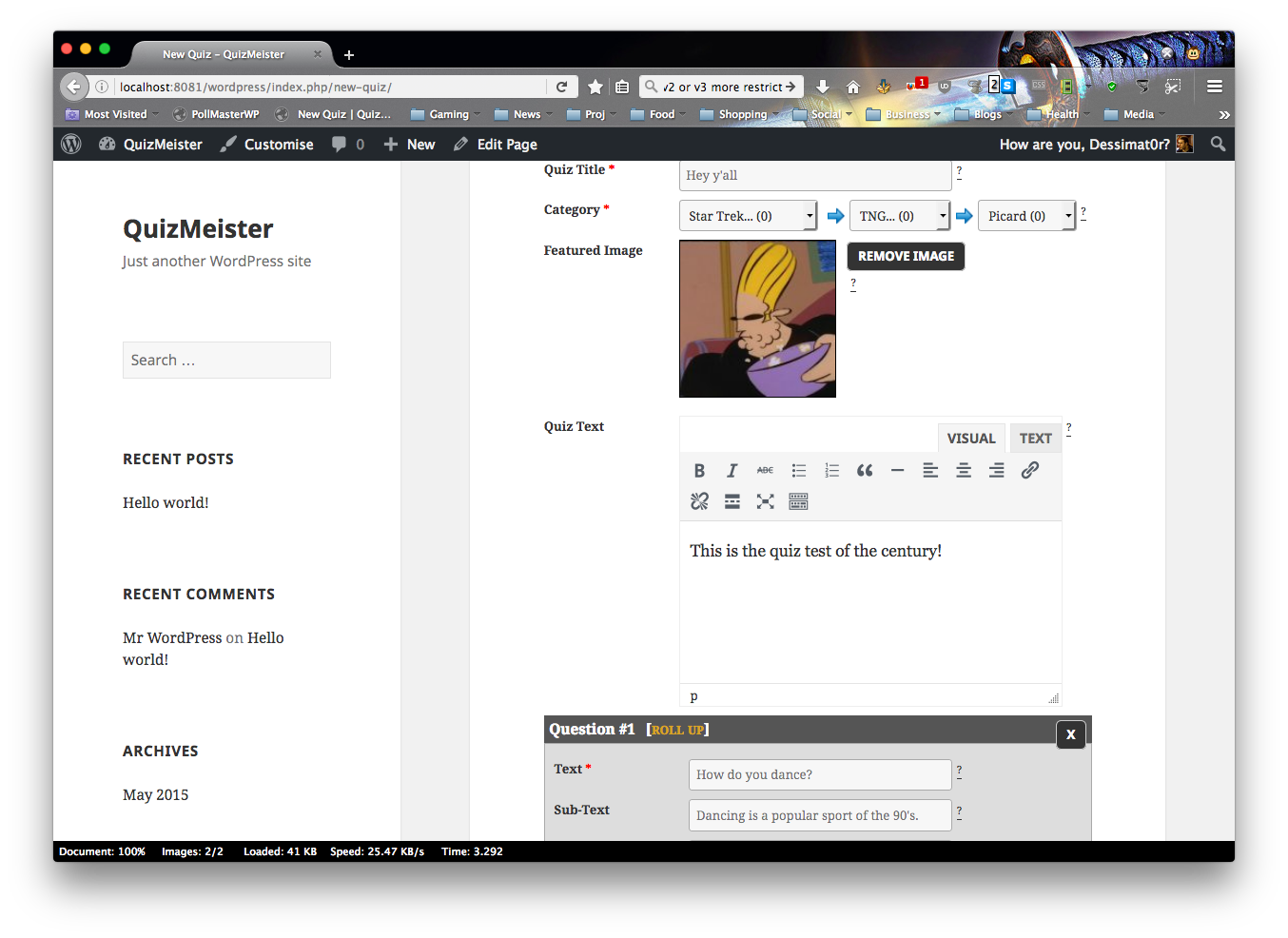The width and height of the screenshot is (1288, 938).
Task: Roll up Question #1 panel
Action: [x=678, y=730]
